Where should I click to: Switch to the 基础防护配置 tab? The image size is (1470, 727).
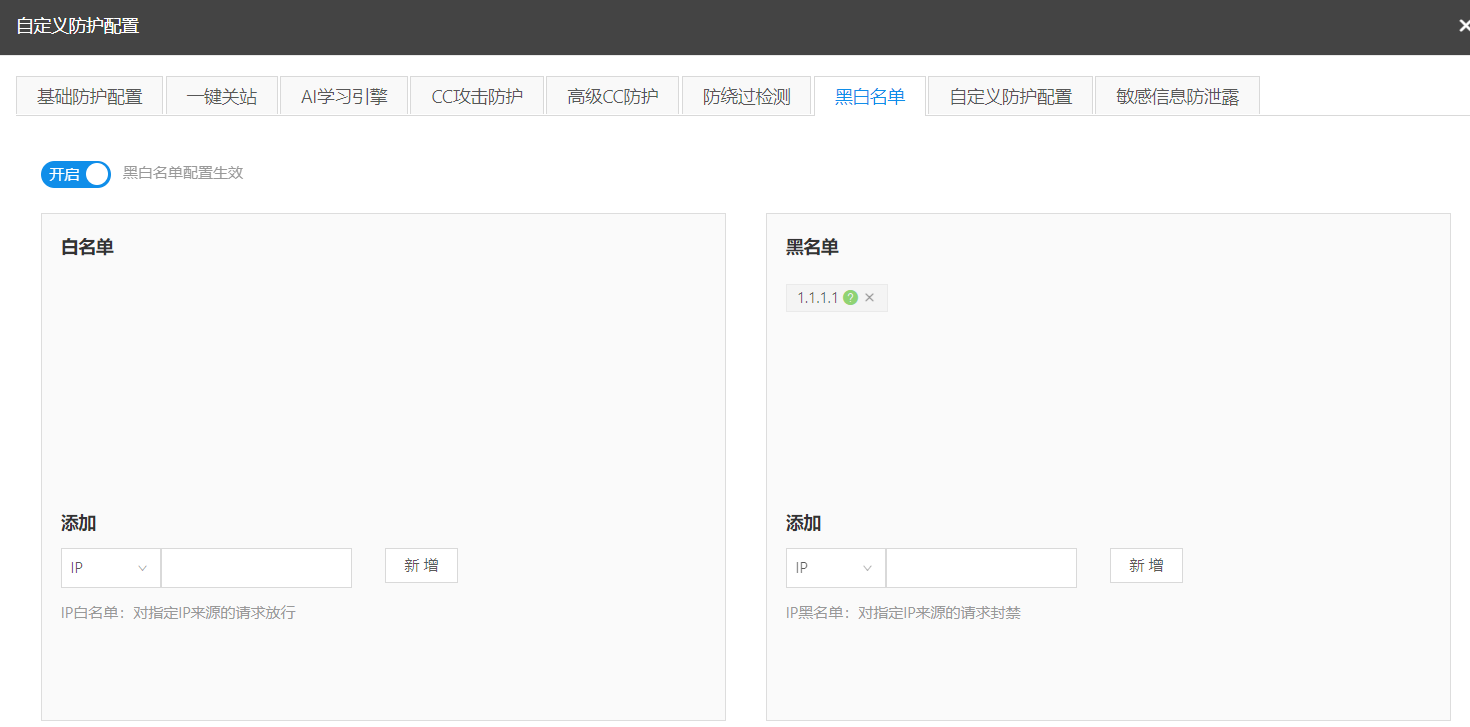coord(89,97)
